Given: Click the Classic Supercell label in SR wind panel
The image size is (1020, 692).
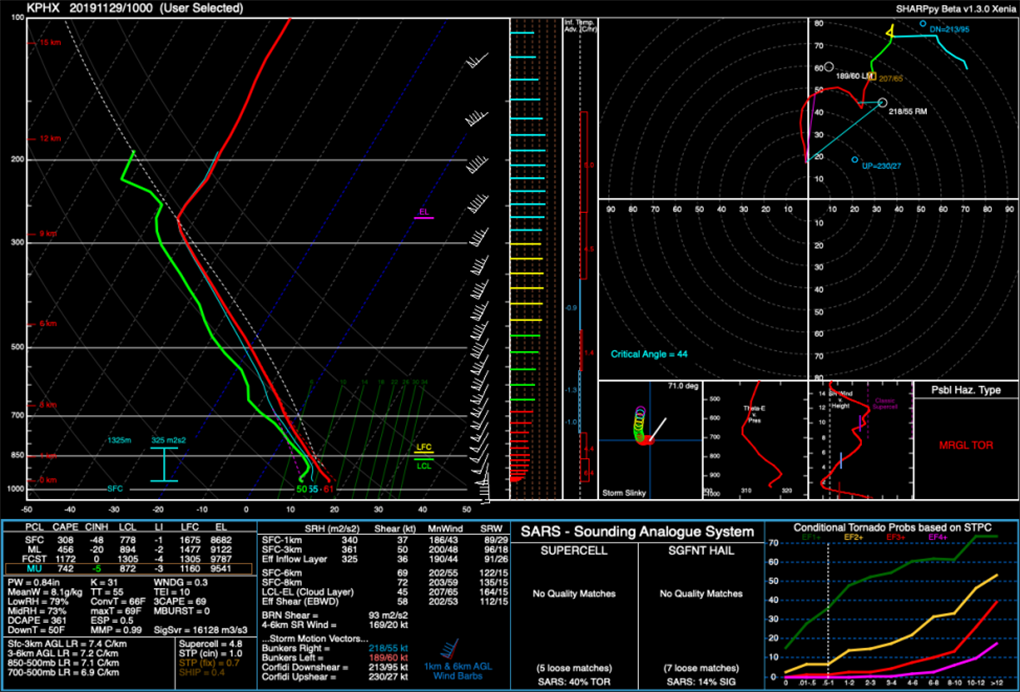Looking at the screenshot, I should (x=885, y=403).
